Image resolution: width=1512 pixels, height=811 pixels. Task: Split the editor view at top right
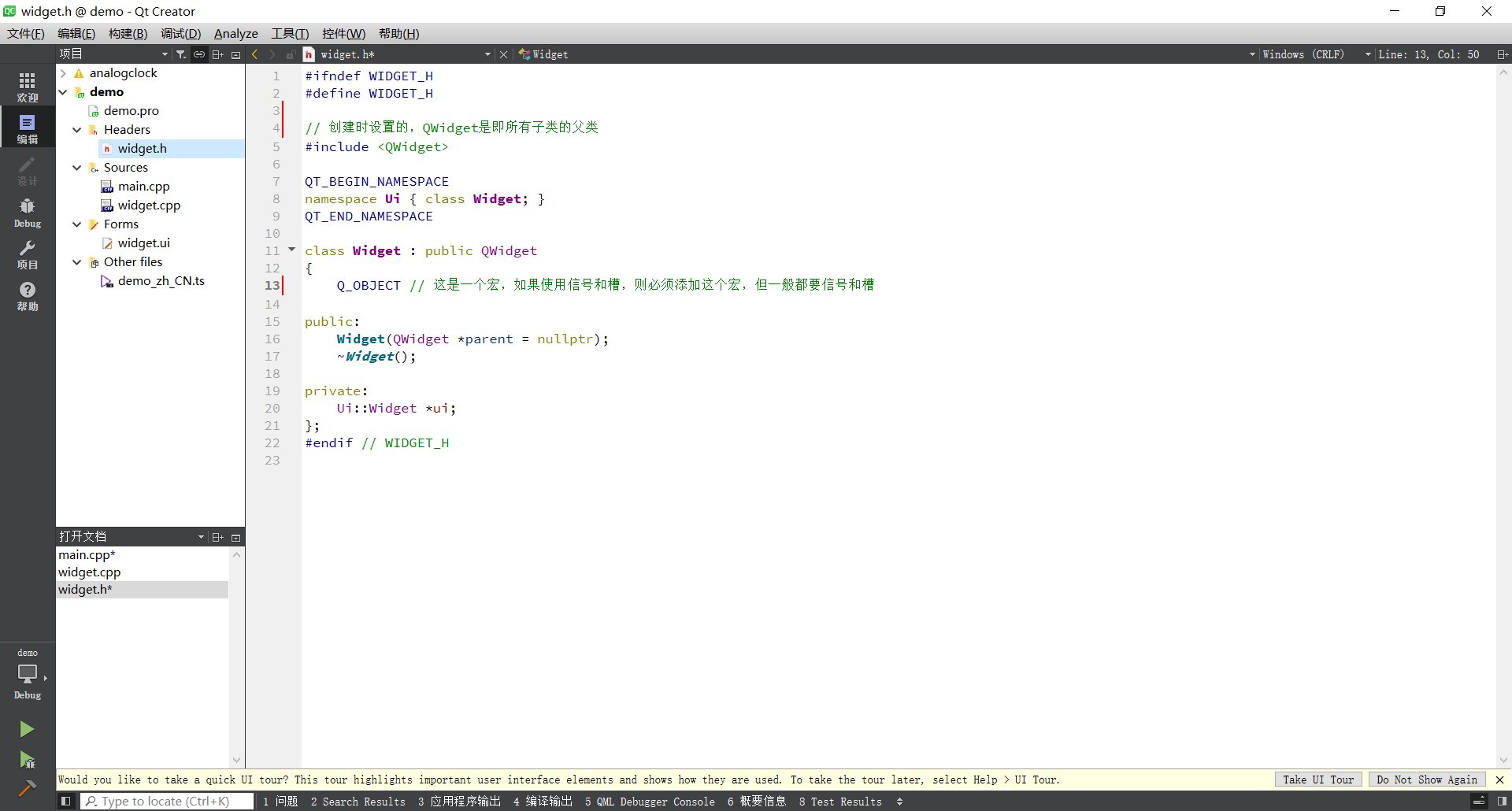tap(1502, 54)
